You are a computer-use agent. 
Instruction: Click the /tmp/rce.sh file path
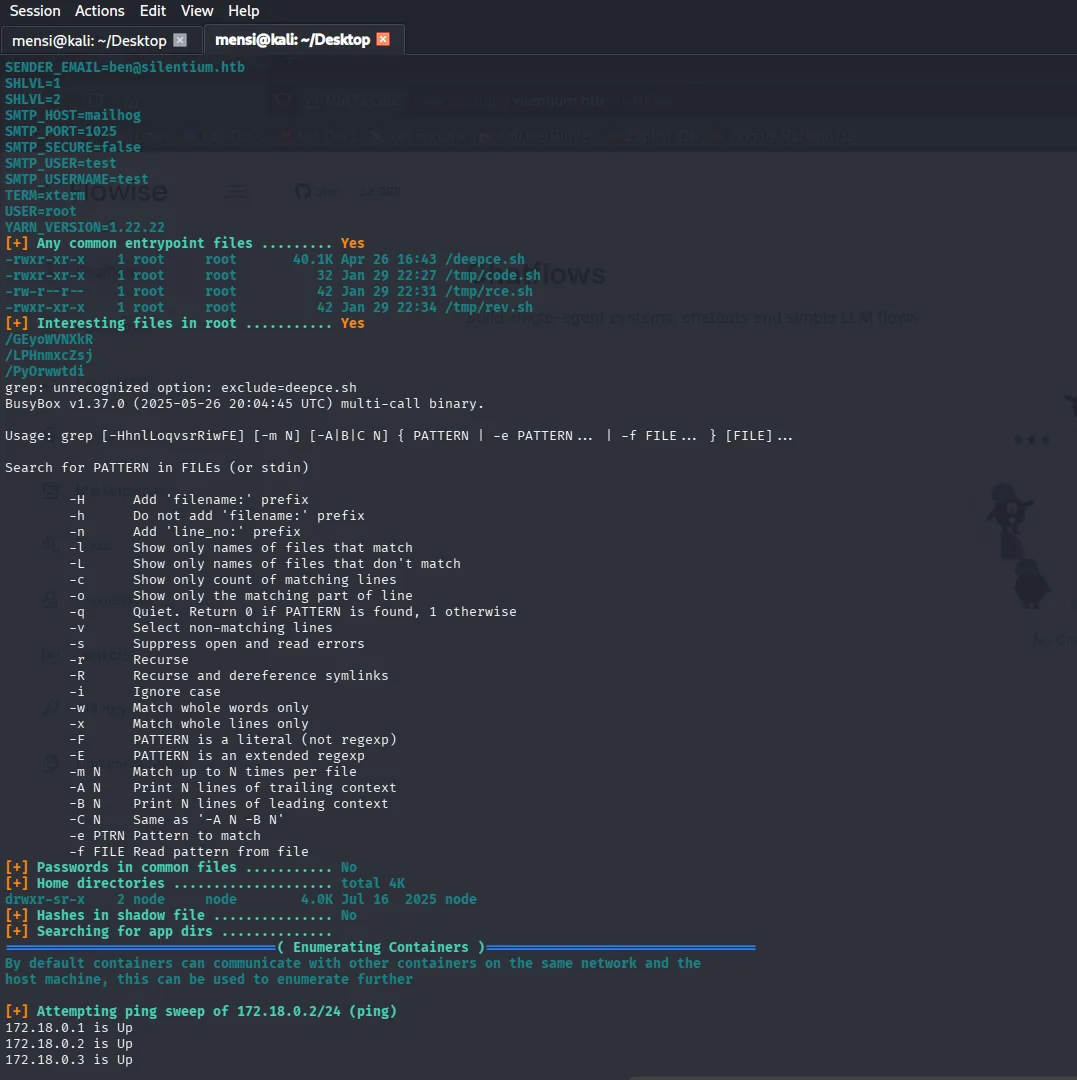(489, 291)
